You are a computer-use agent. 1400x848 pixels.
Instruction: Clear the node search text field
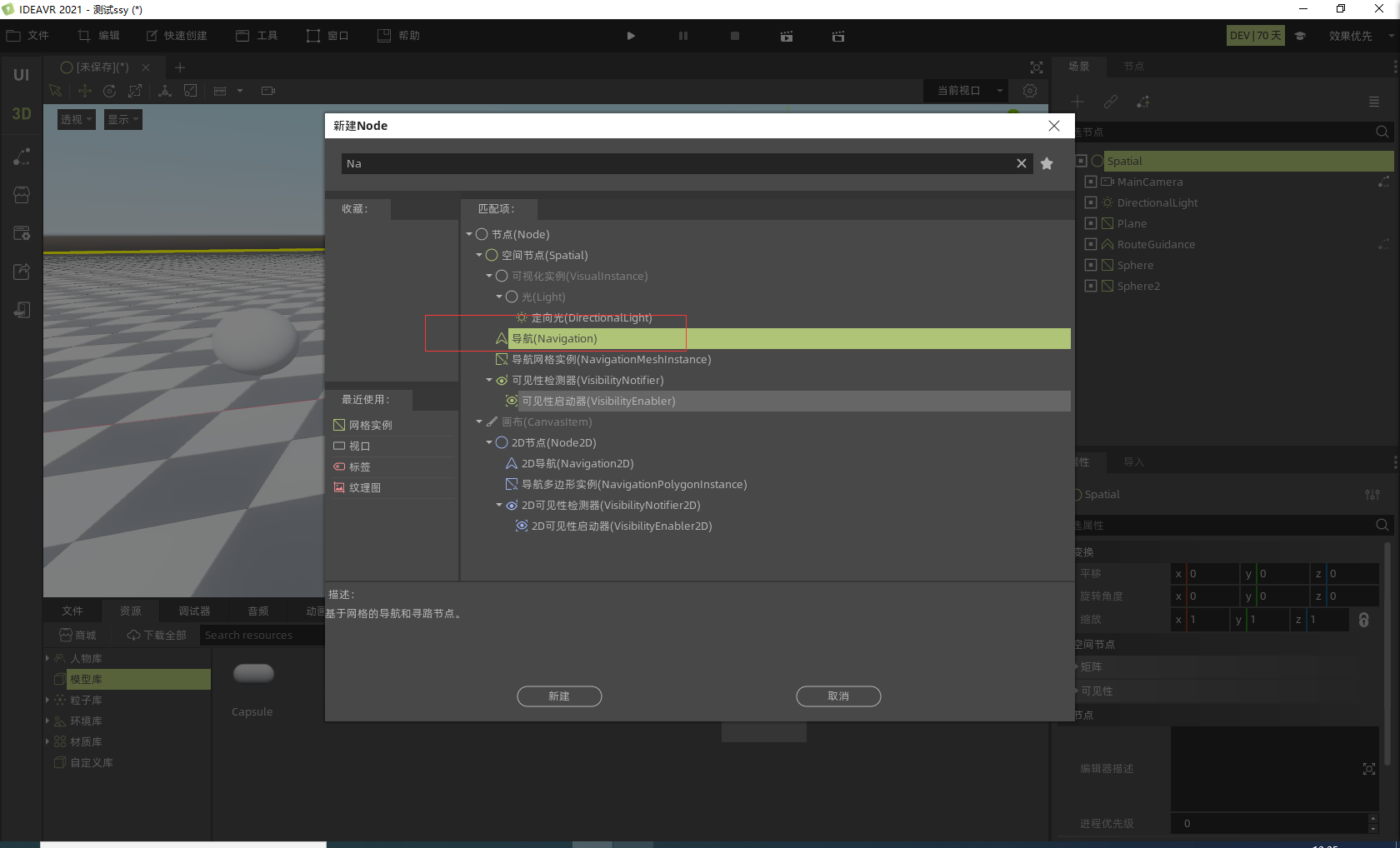(x=1021, y=163)
